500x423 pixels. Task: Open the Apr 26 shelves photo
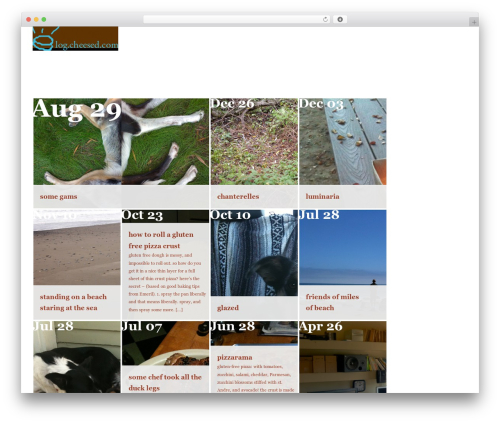click(343, 357)
